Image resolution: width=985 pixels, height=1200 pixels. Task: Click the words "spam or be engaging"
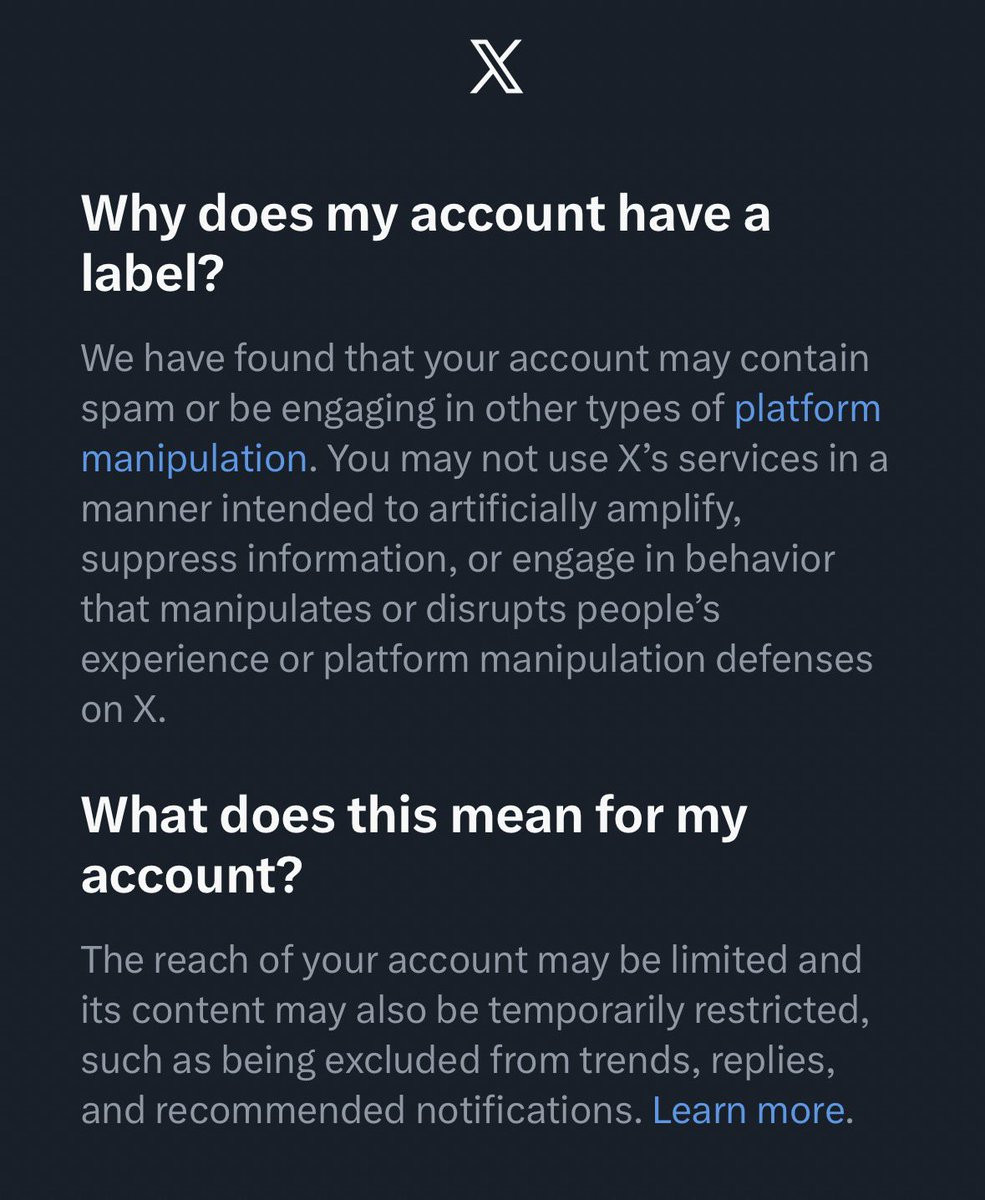[x=260, y=409]
